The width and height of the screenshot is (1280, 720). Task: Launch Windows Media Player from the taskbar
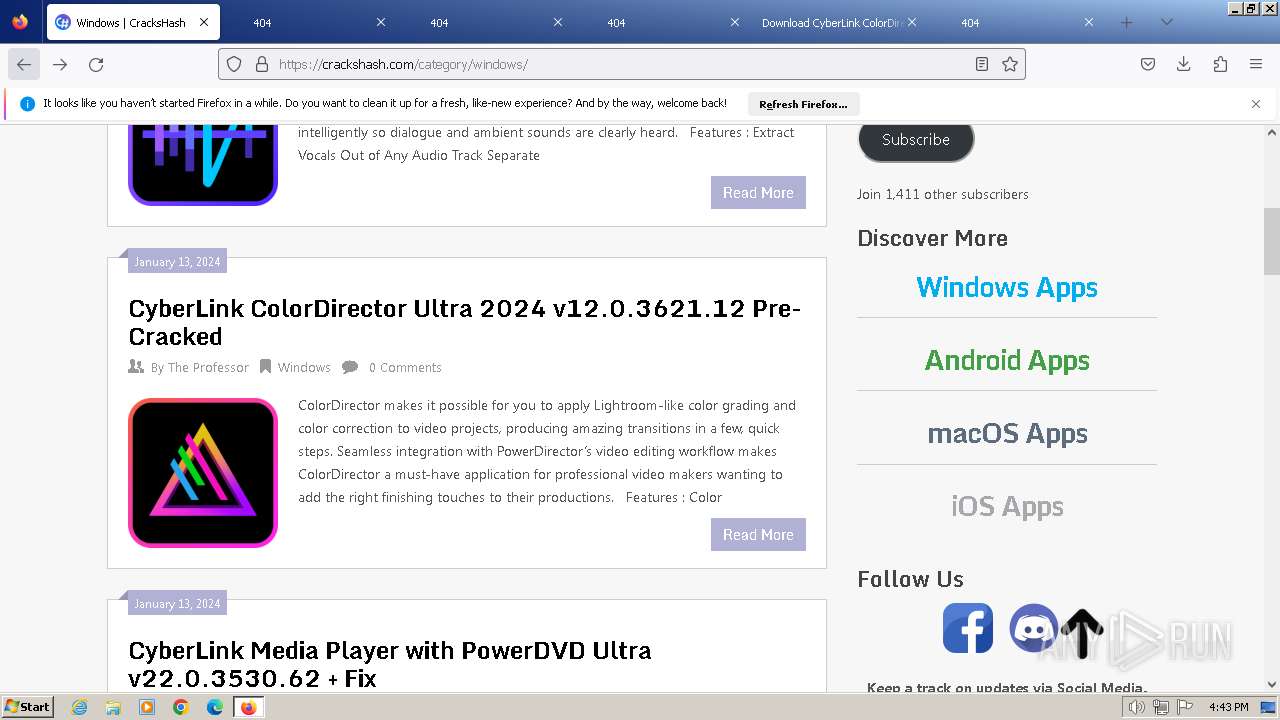click(x=147, y=707)
